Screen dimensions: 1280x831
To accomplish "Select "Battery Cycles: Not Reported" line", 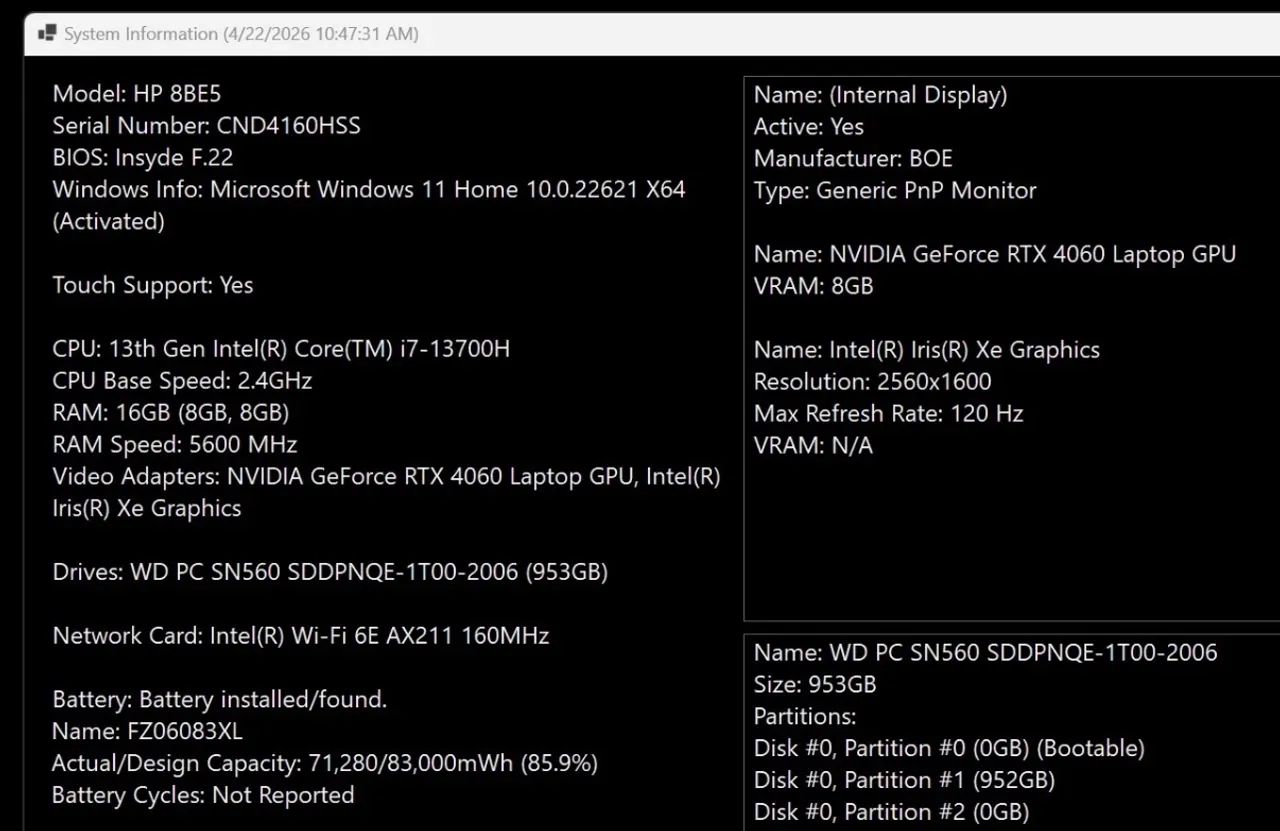I will pyautogui.click(x=203, y=796).
